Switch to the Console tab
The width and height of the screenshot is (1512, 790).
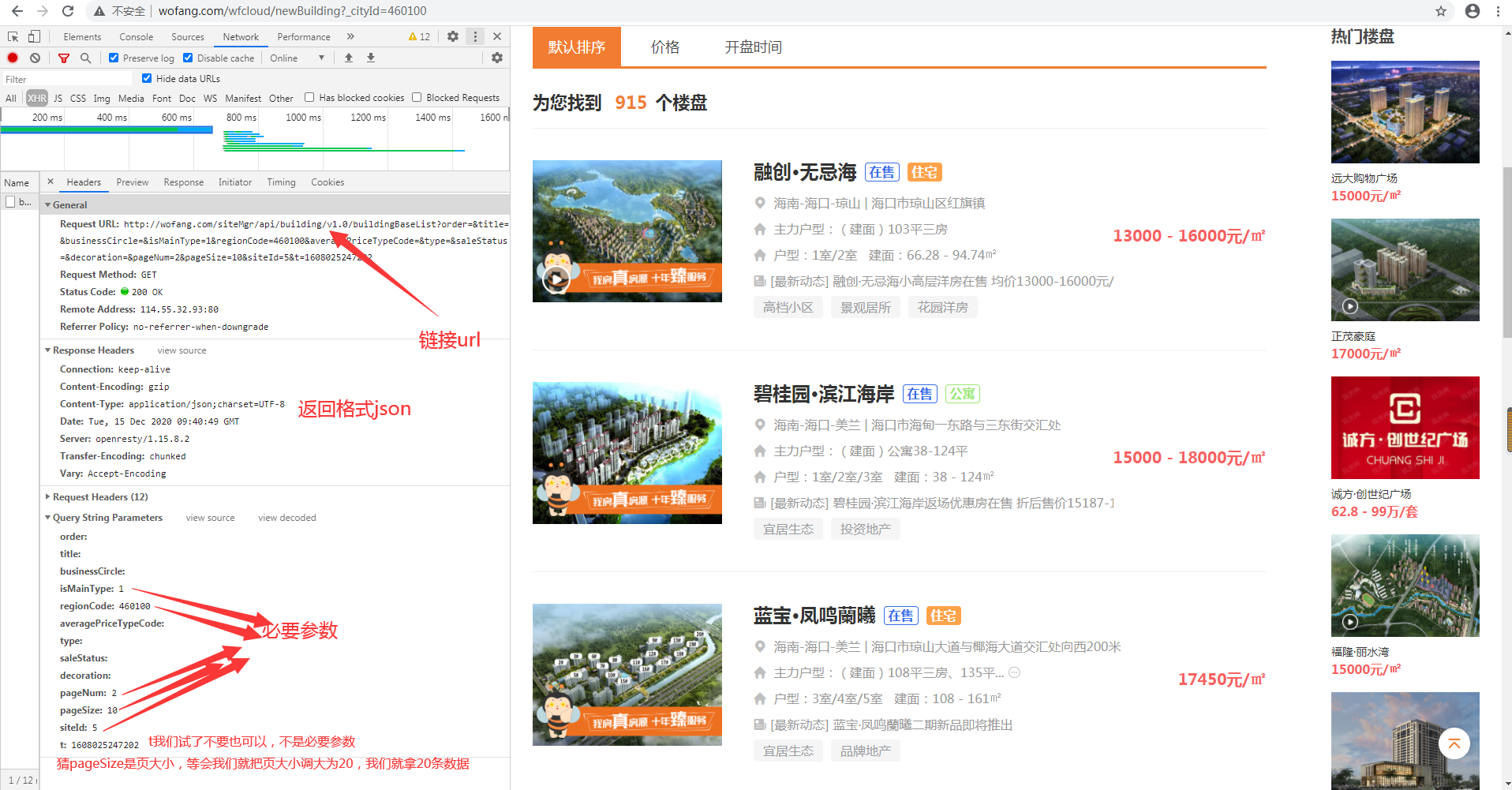click(x=137, y=37)
